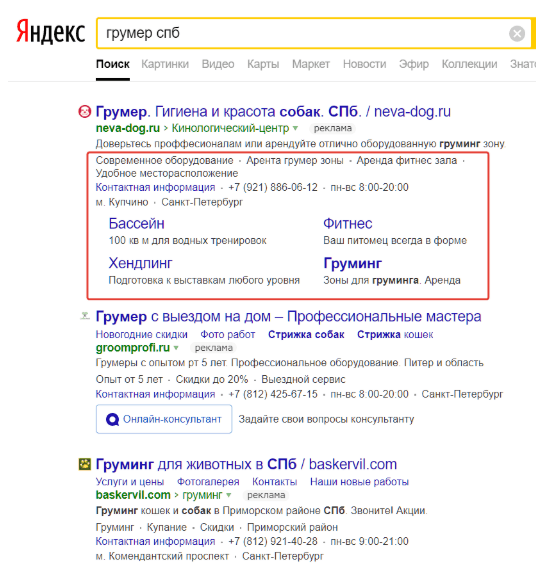Screen dimensions: 536x572
Task: Click the neva-dog.ru red favicon
Action: (x=84, y=111)
